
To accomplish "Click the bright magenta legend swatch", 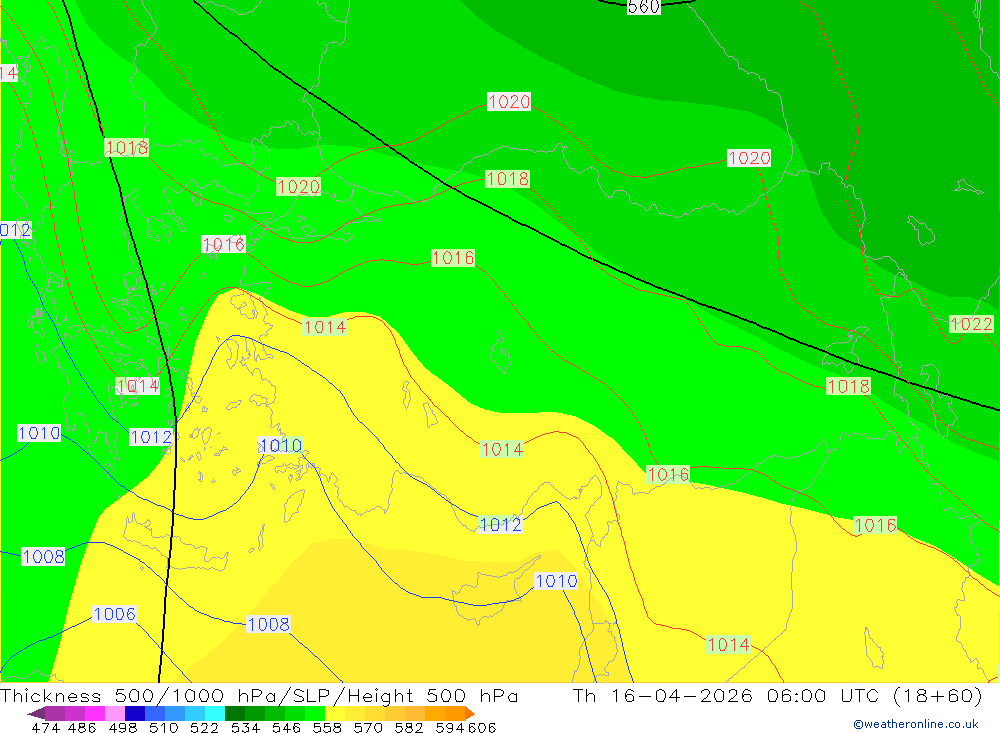I will pos(95,713).
